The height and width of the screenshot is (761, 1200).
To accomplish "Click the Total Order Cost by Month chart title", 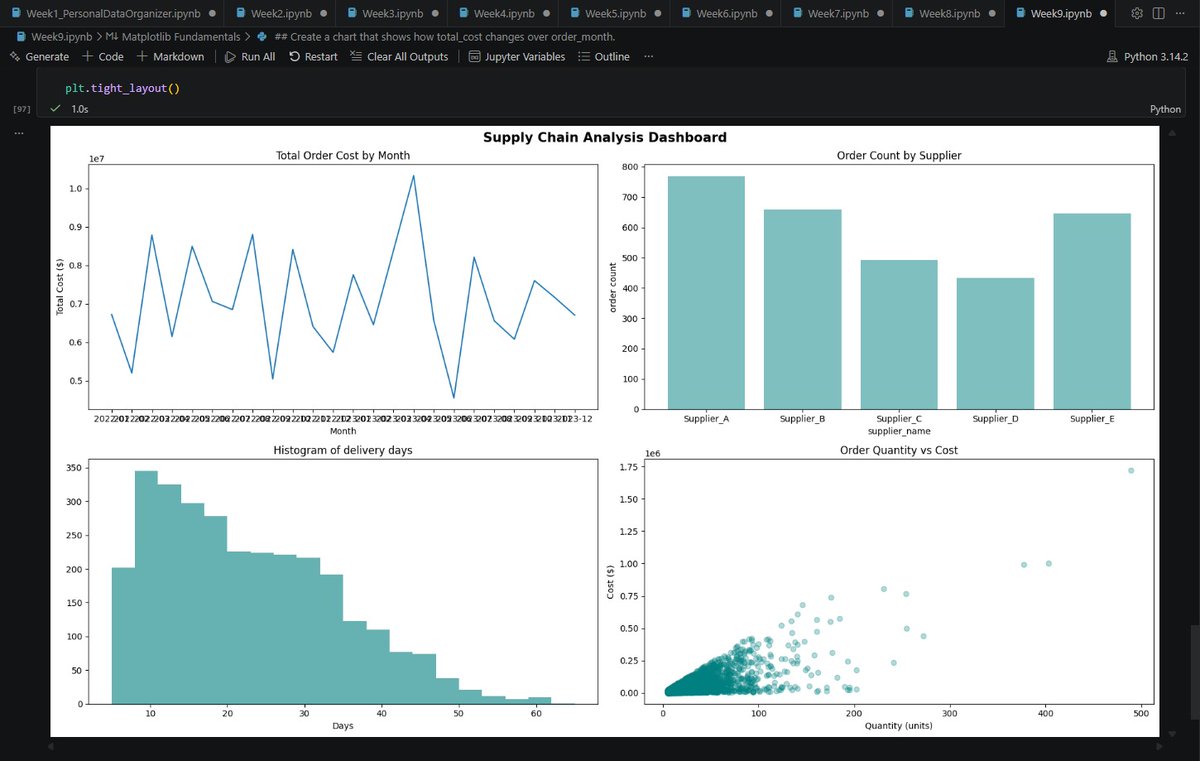I will [x=343, y=155].
